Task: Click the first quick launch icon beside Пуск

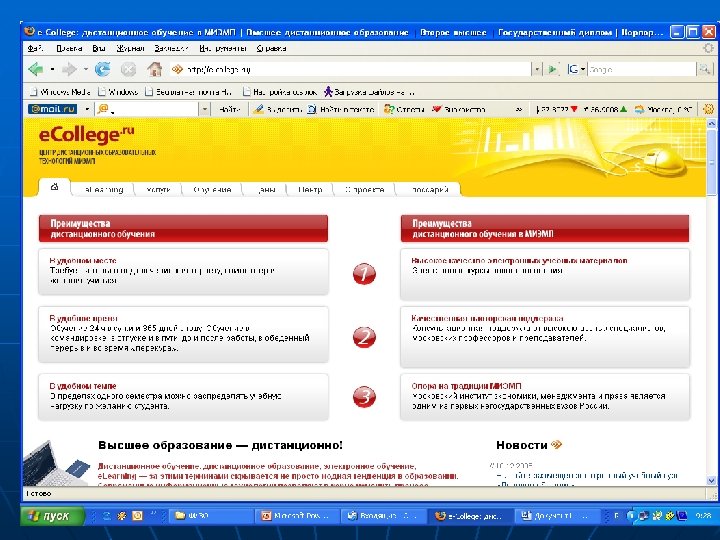Action: click(x=107, y=516)
